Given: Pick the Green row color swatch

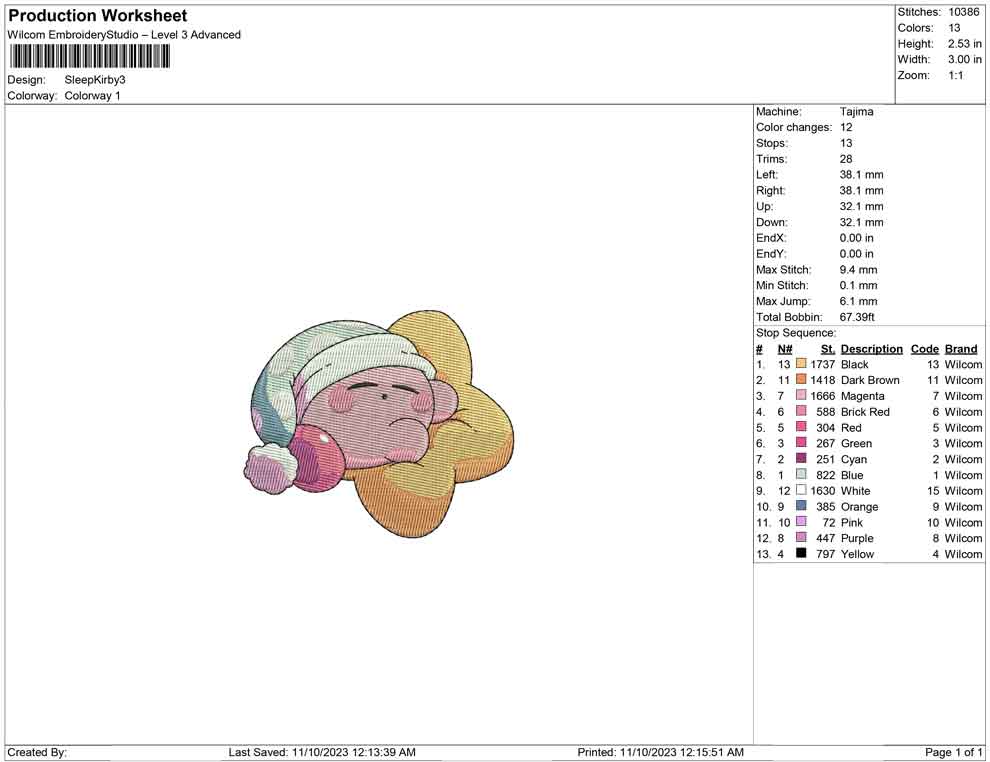Looking at the screenshot, I should click(801, 443).
